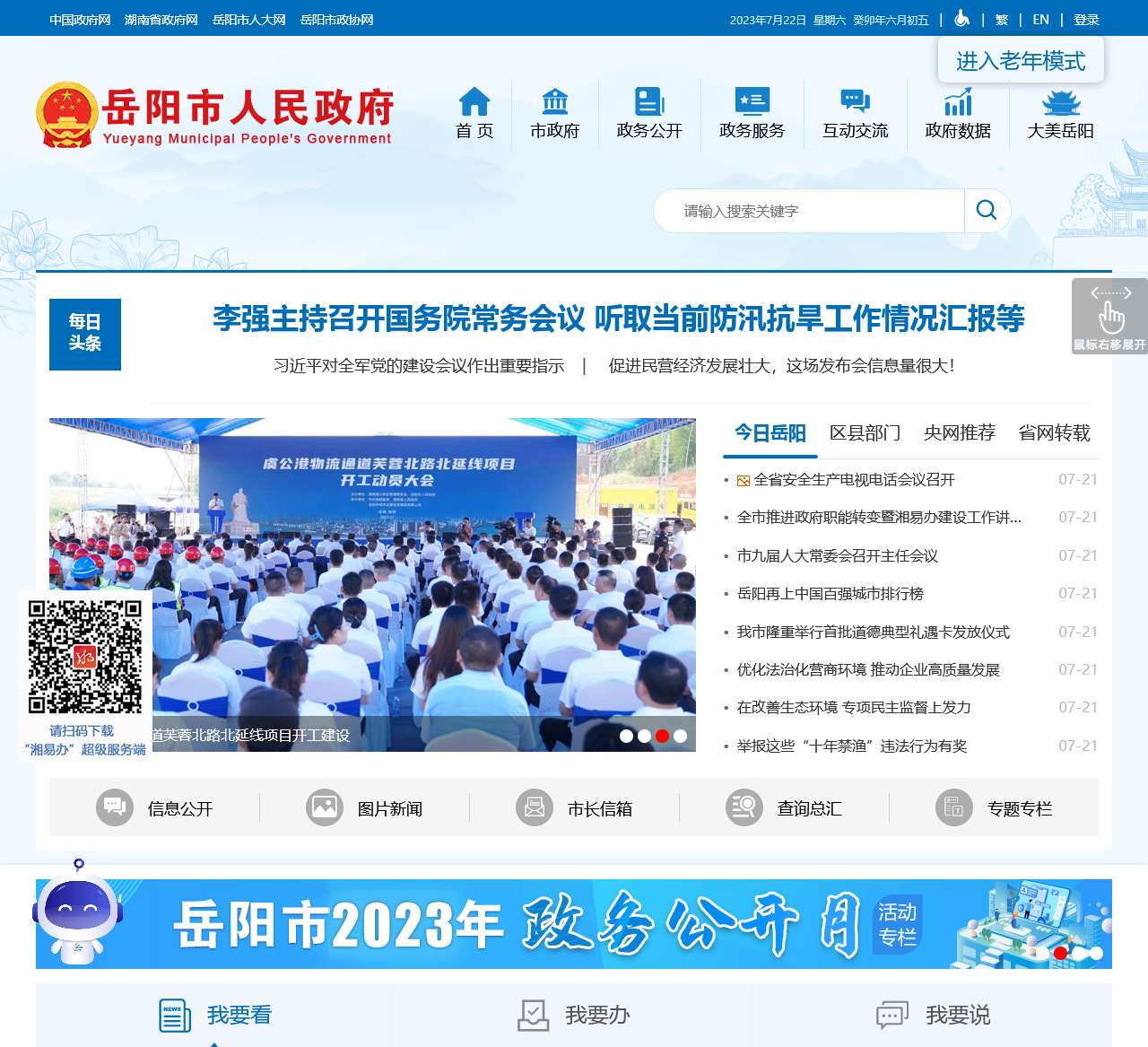Open the 互动交流 chat bubble icon
The height and width of the screenshot is (1047, 1148).
point(856,101)
